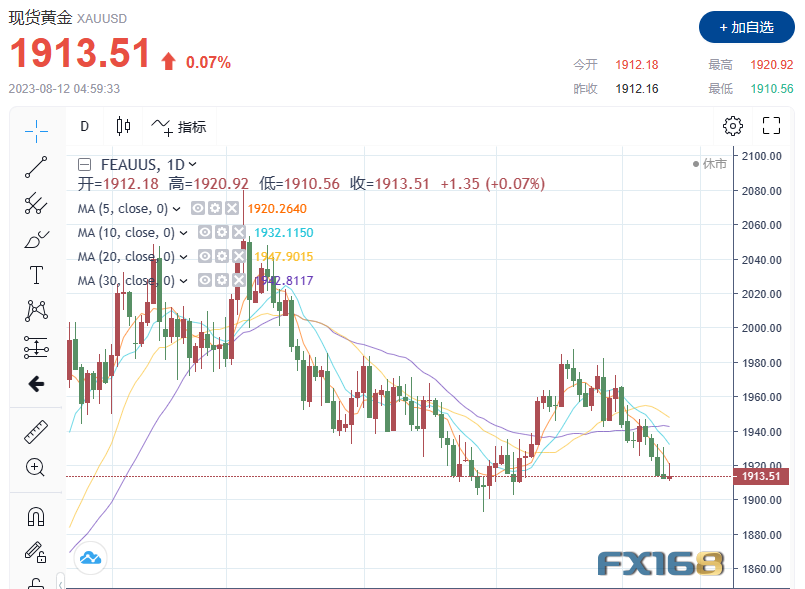Open the 指标 indicators menu

(178, 127)
